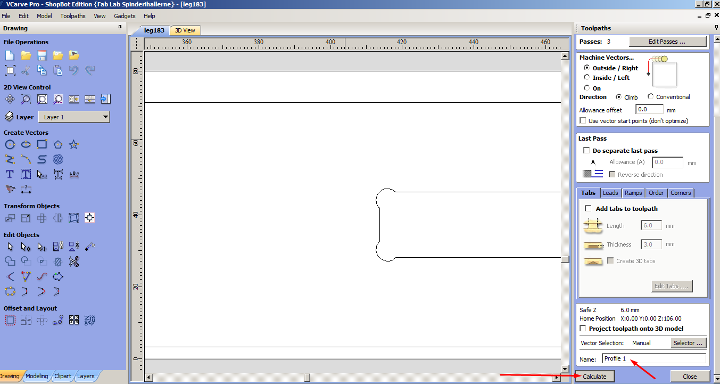The height and width of the screenshot is (384, 720).
Task: Open the Toolpaths menu
Action: click(x=73, y=16)
